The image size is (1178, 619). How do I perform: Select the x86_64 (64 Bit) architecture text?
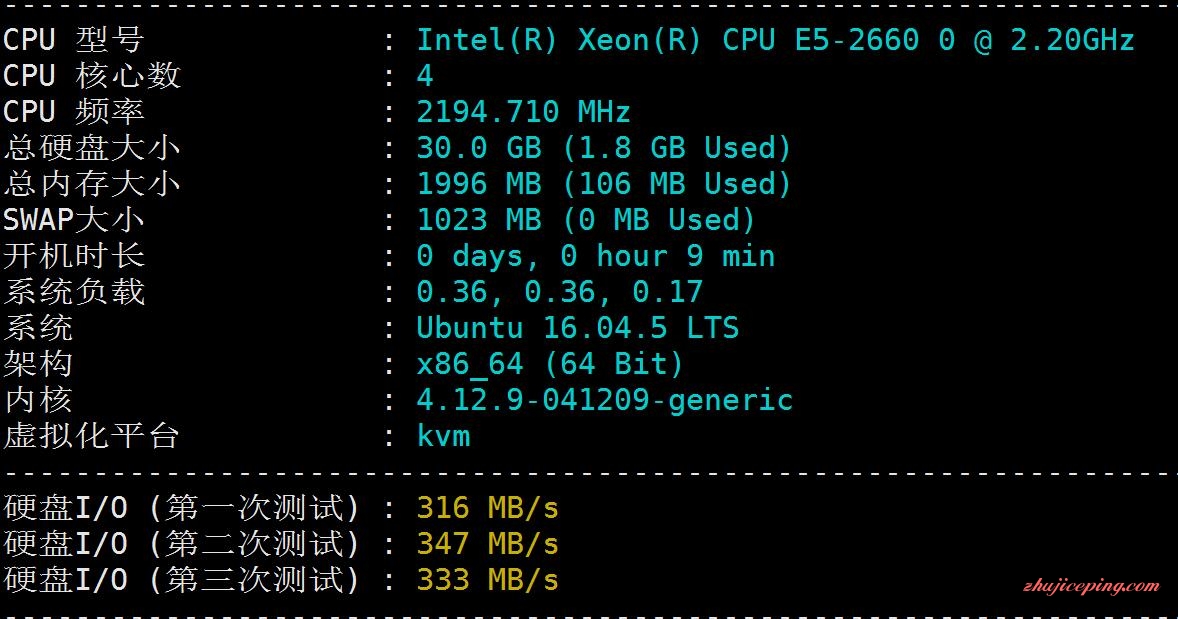click(x=550, y=364)
